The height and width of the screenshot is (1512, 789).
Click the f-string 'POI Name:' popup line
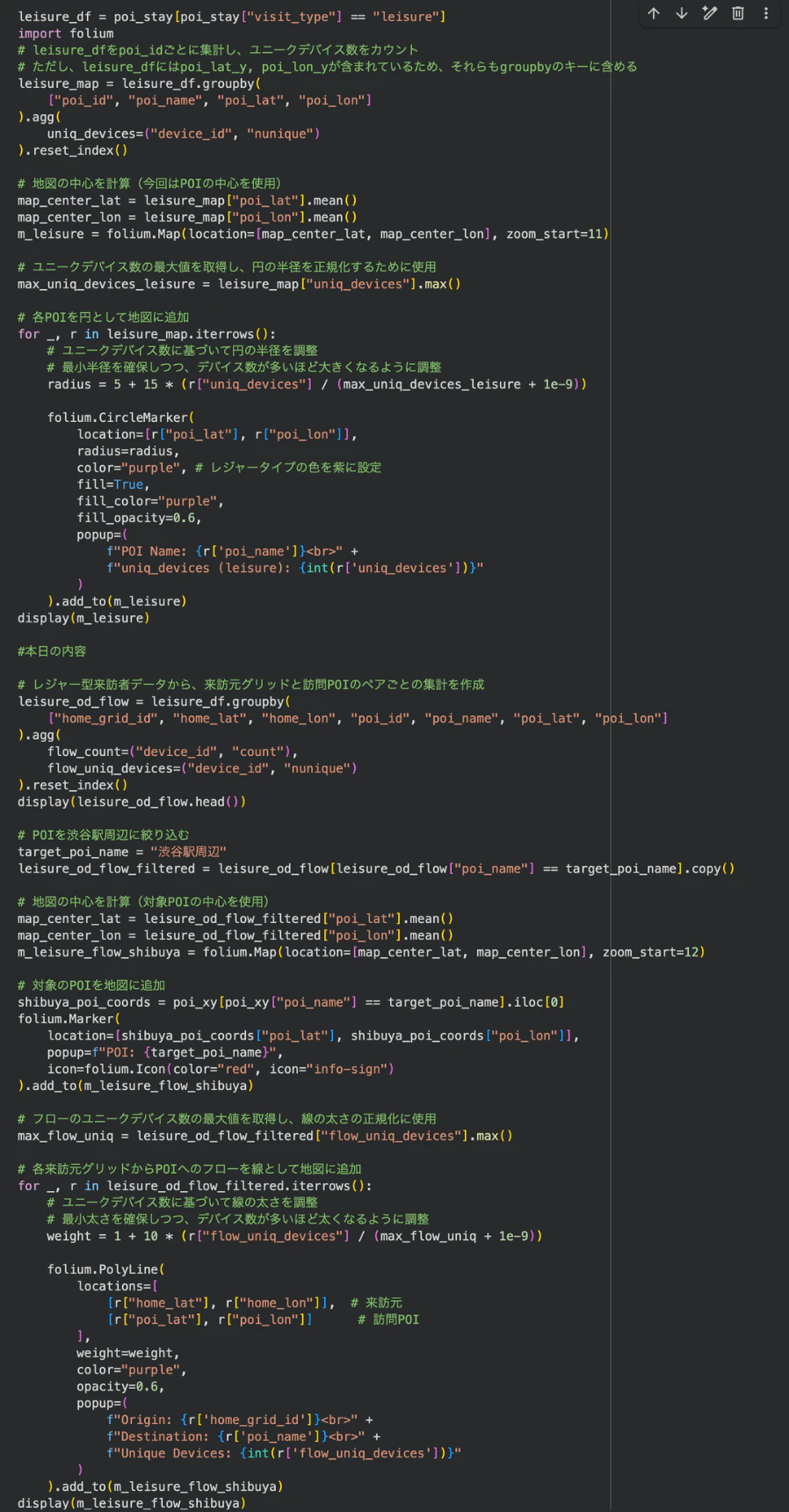(x=233, y=551)
